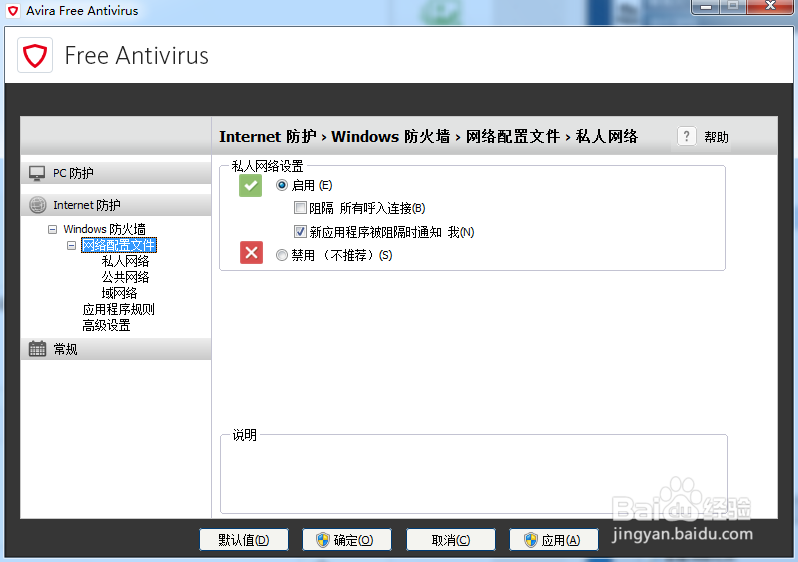Collapse the 网络配置文件 tree node
The width and height of the screenshot is (798, 562).
point(71,246)
